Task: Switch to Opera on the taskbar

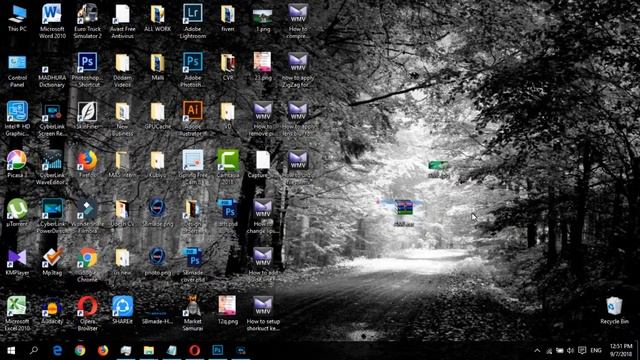Action: coord(195,350)
